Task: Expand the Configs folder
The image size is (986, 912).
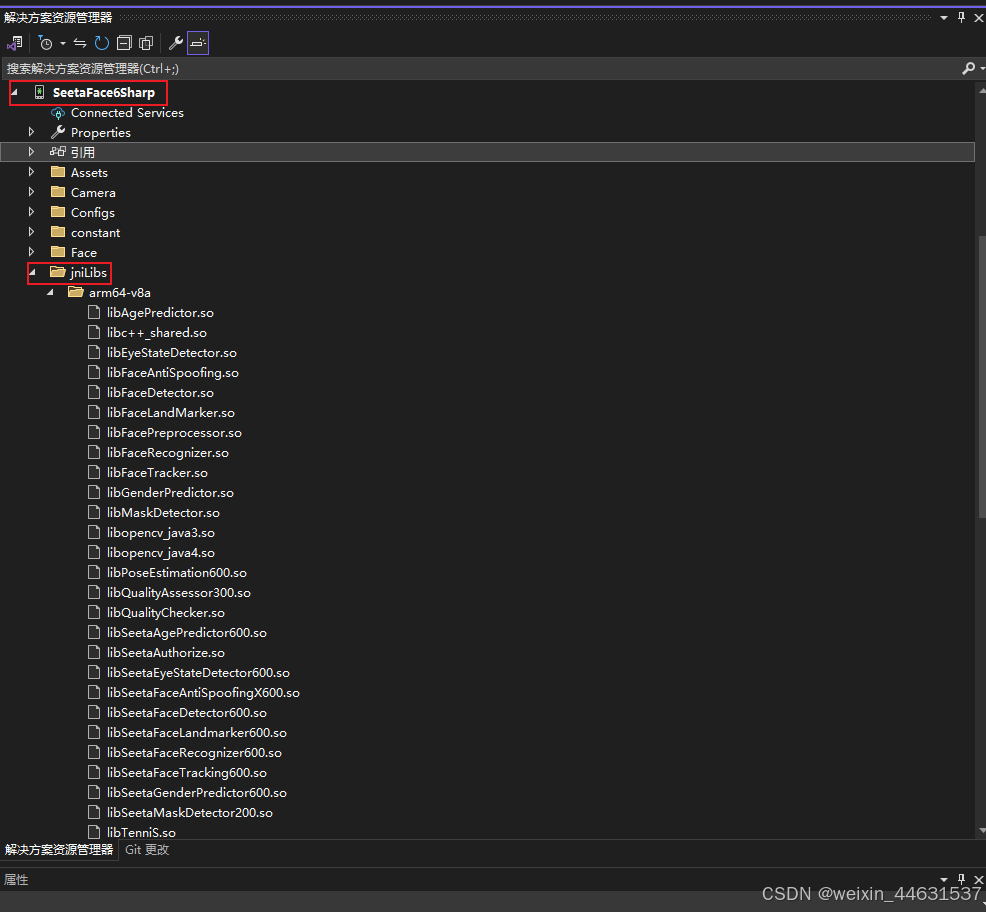Action: [31, 212]
